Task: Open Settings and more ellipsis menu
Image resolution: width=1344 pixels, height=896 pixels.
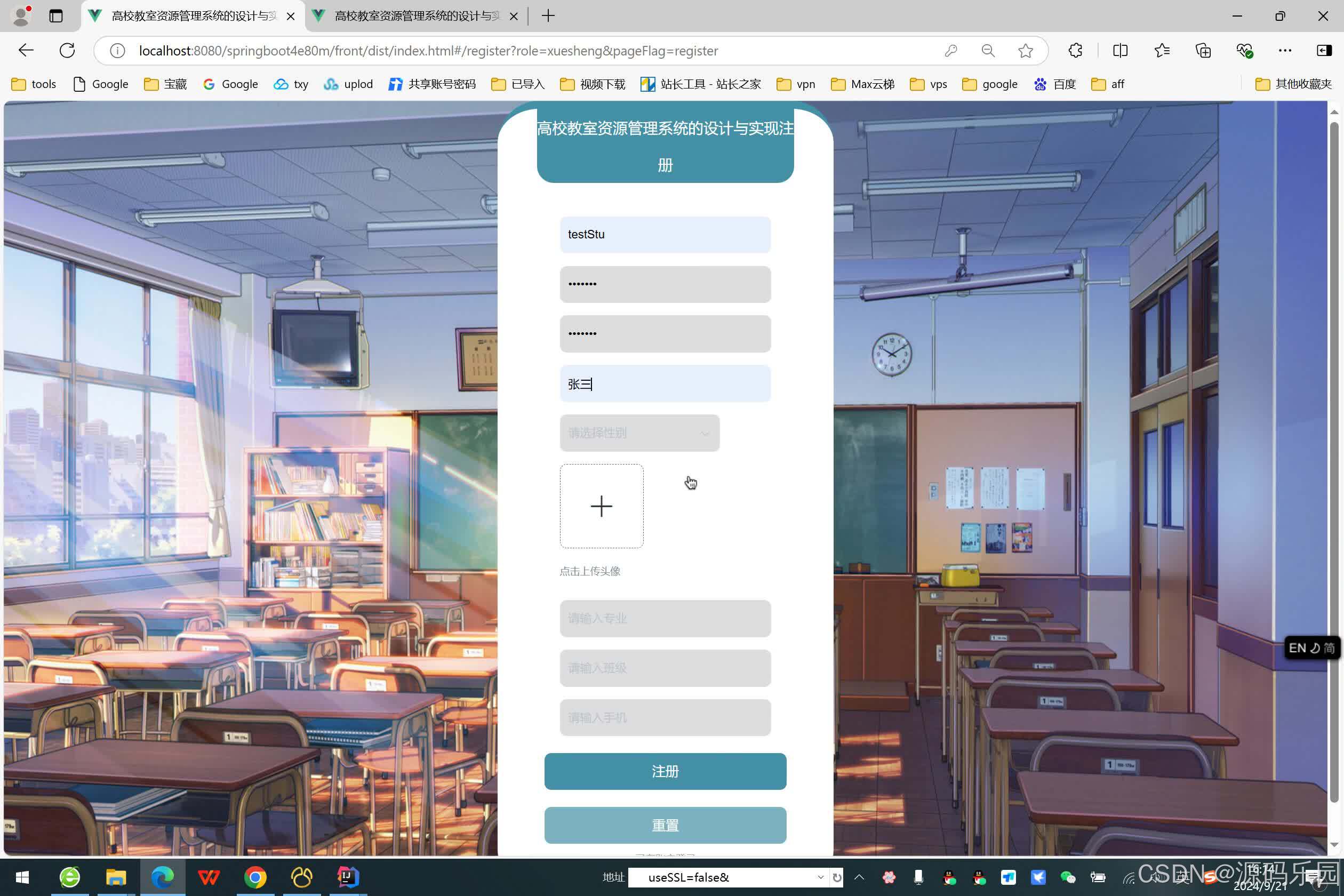Action: (x=1285, y=50)
